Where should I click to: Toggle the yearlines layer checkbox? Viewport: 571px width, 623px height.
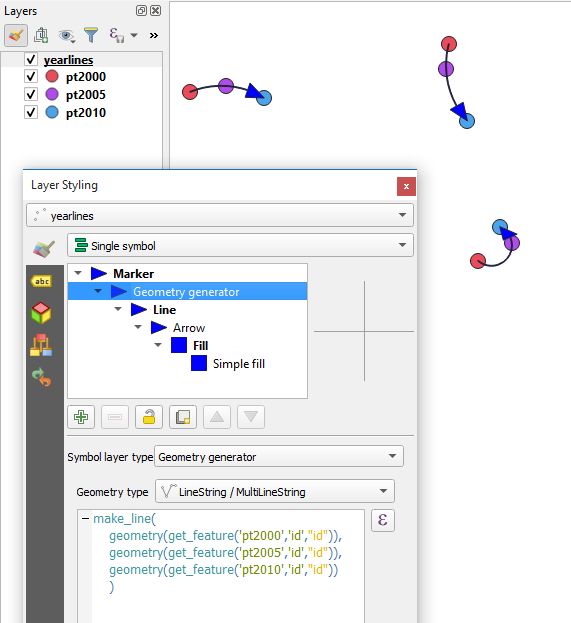coord(31,59)
